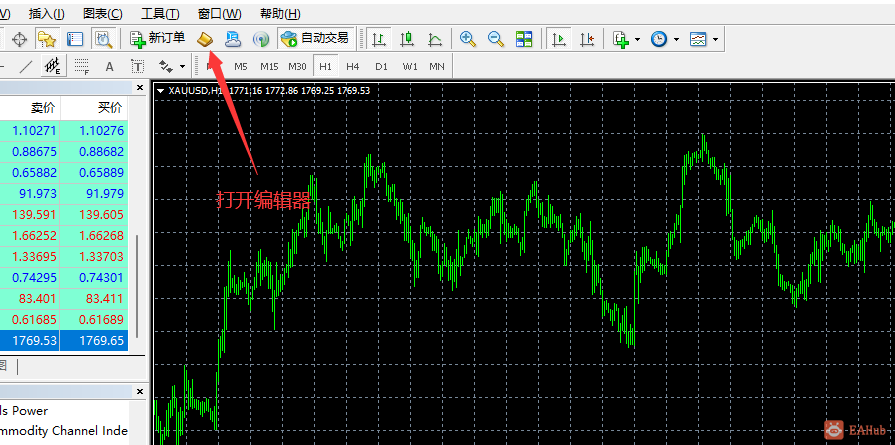Open MetaEditor with the yellow book icon
The image size is (895, 445).
pos(205,39)
